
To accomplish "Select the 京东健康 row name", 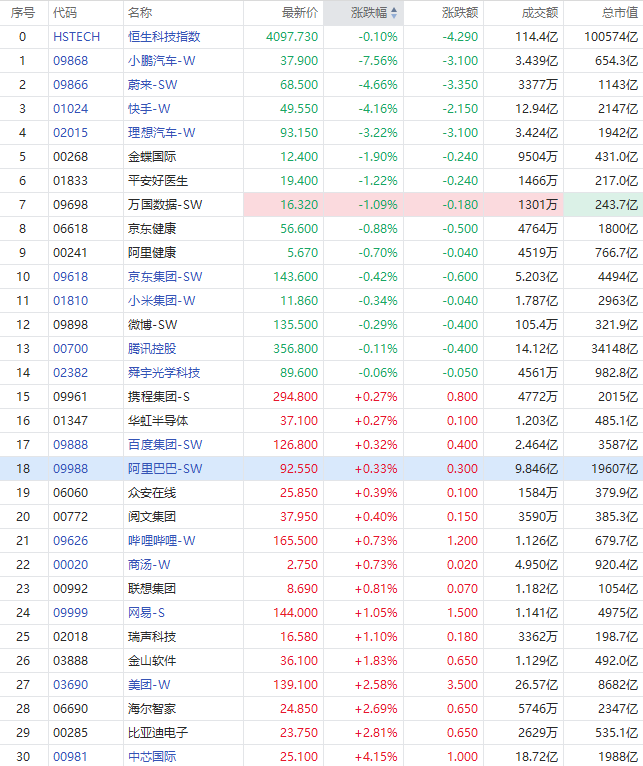I will coord(152,228).
